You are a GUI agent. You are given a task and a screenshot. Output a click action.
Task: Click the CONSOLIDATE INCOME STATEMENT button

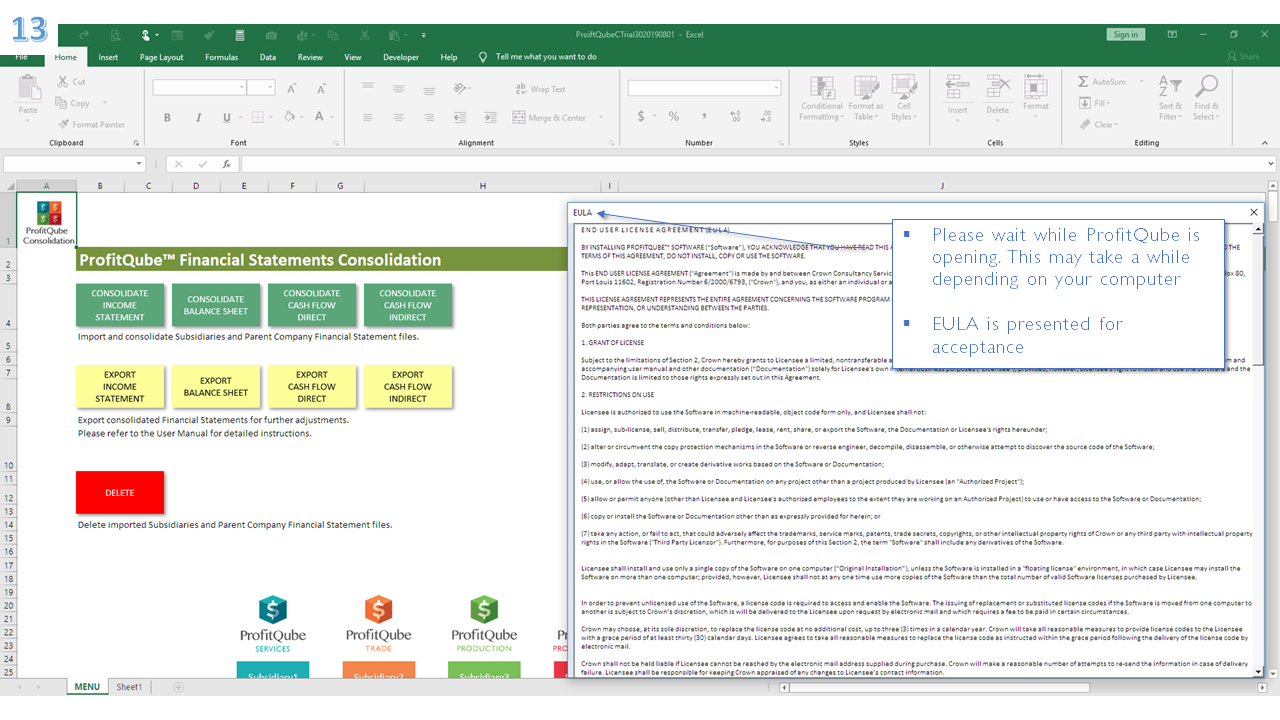[120, 305]
